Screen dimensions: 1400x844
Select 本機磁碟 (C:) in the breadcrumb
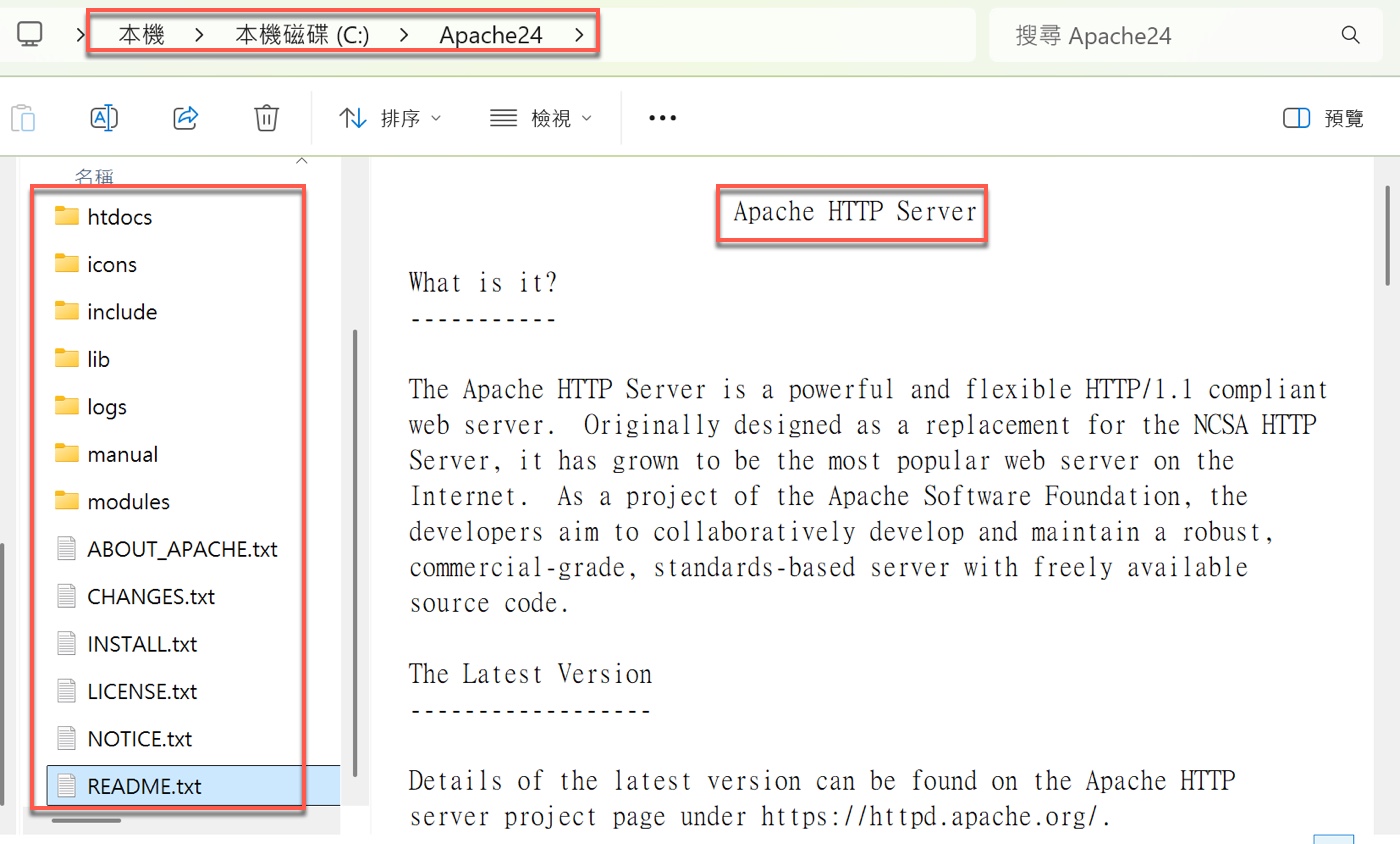[302, 35]
